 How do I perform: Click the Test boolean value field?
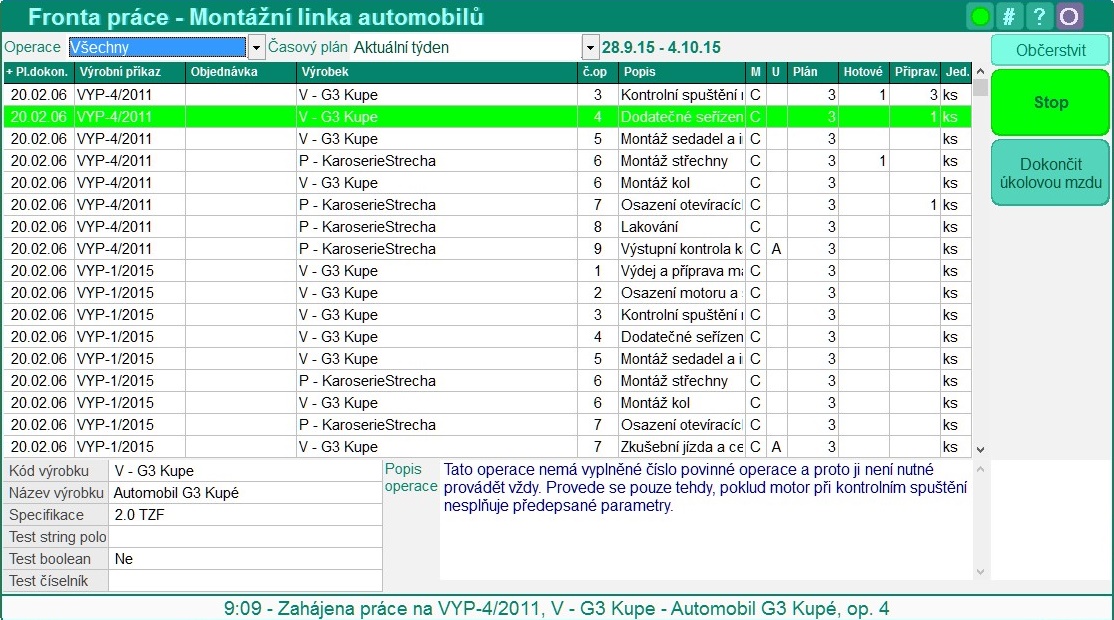pyautogui.click(x=245, y=559)
